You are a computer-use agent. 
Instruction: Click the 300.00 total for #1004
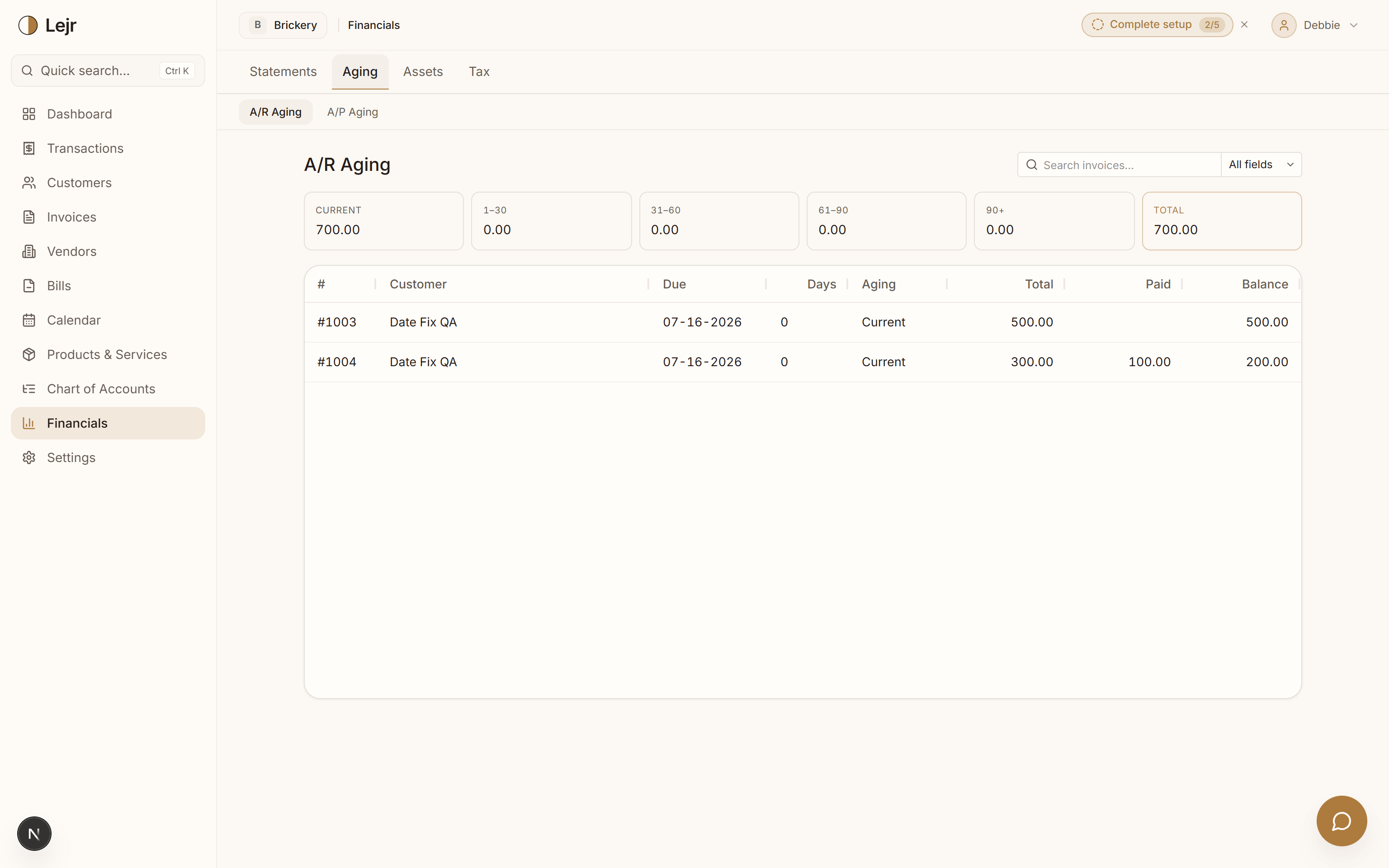pyautogui.click(x=1031, y=362)
